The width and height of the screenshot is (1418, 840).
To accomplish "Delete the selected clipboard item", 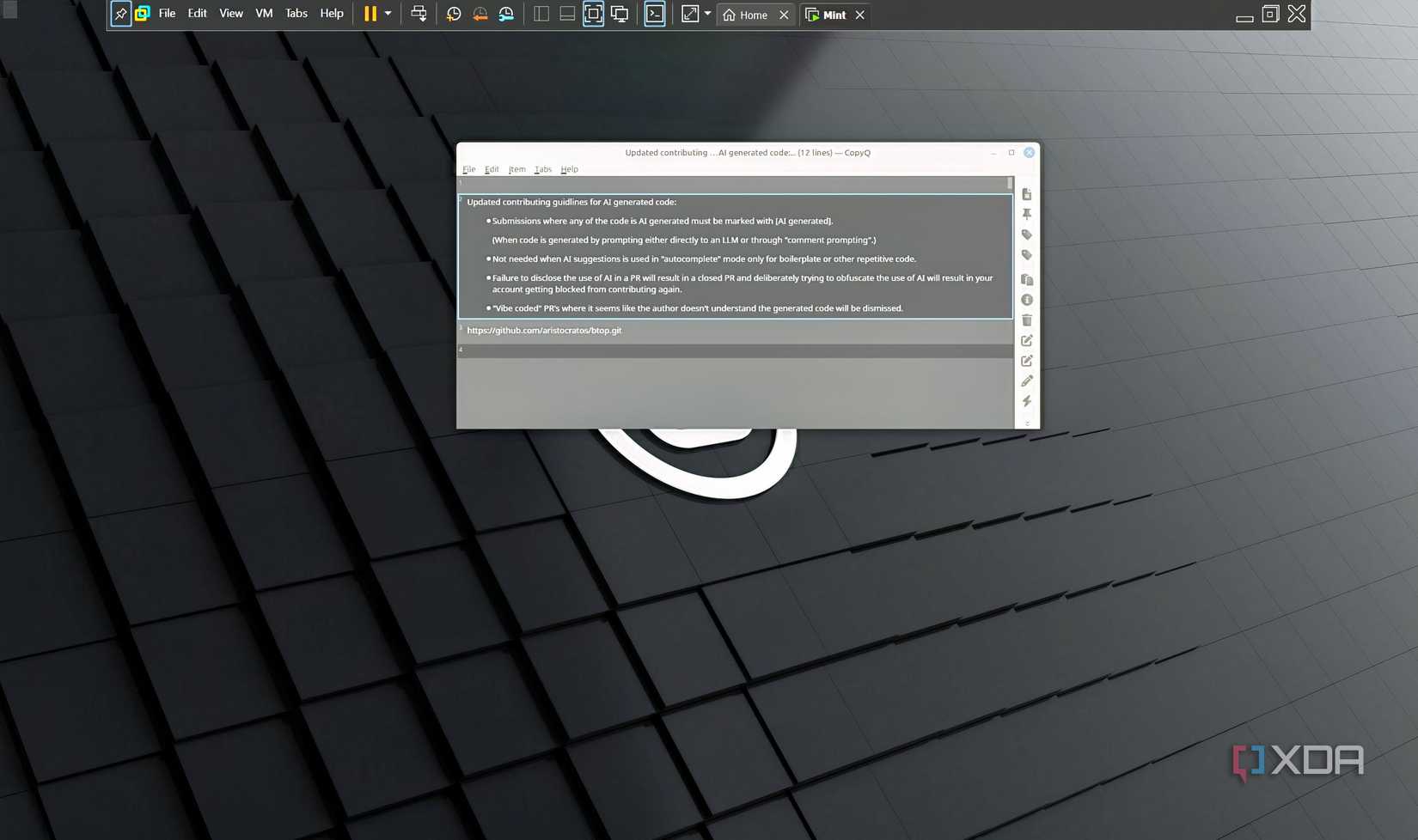I will click(x=1026, y=320).
